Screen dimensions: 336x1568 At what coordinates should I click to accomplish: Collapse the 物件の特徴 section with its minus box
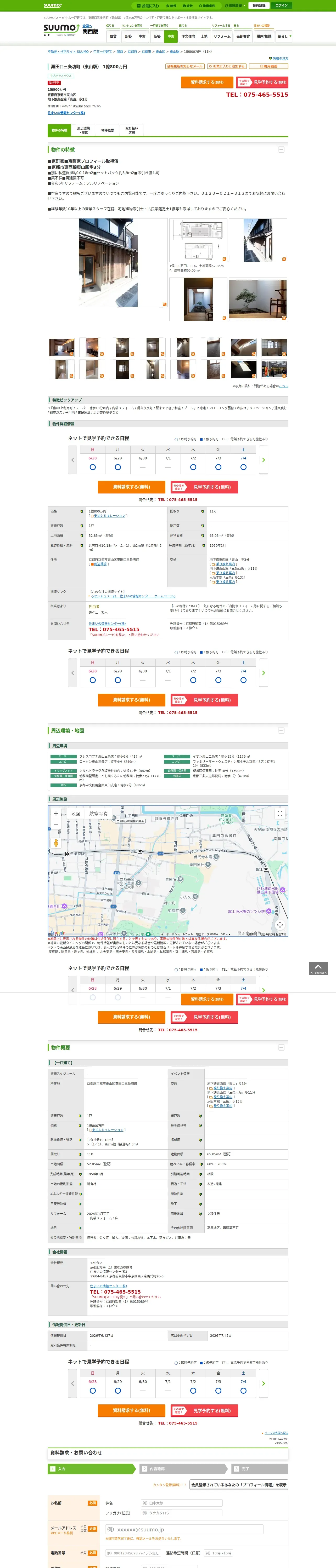[x=281, y=149]
